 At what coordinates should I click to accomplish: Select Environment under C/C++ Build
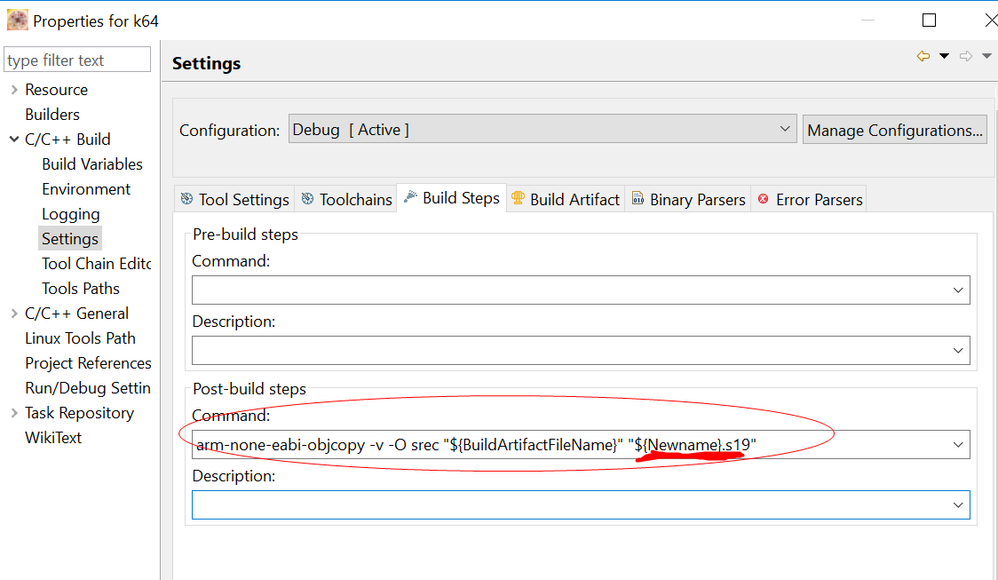[86, 189]
